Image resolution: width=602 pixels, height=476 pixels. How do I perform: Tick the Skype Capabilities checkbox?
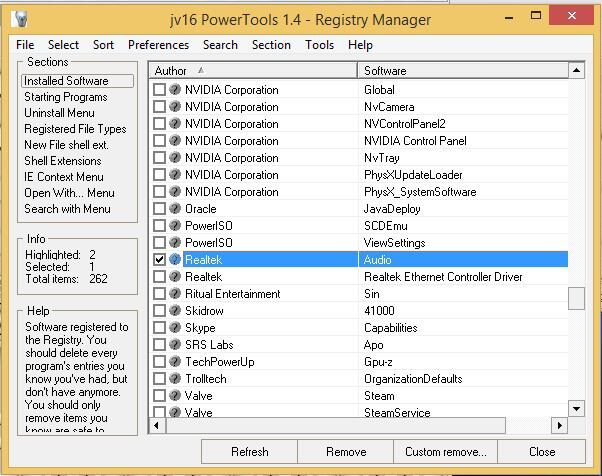(x=159, y=327)
